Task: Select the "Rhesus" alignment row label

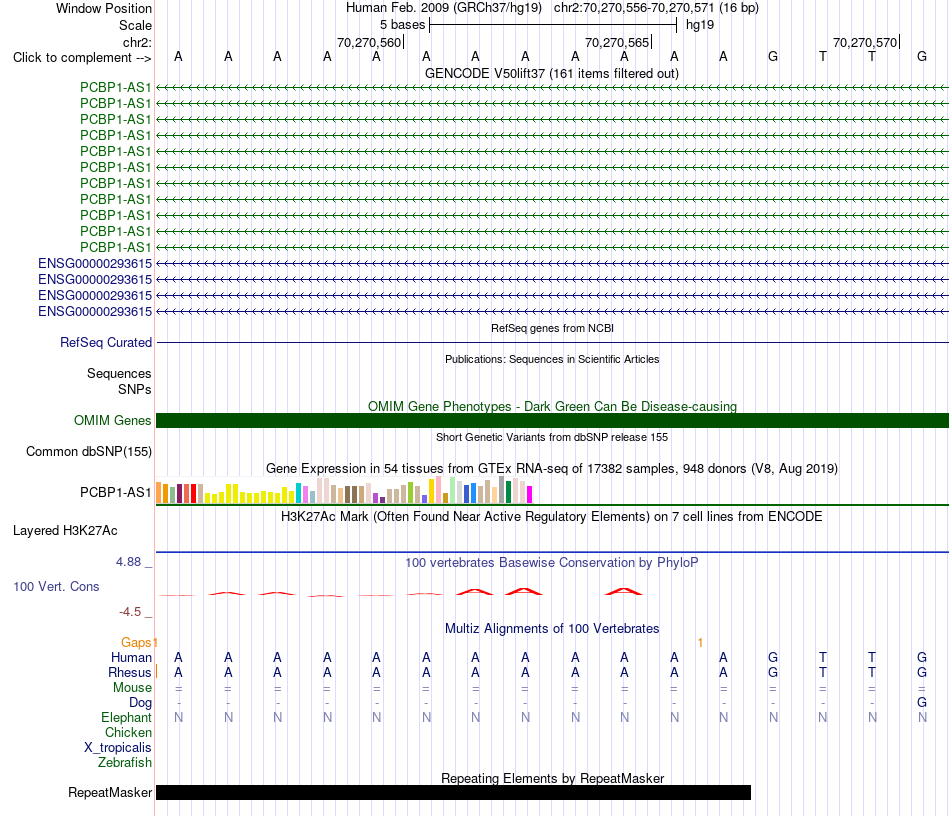Action: (130, 673)
